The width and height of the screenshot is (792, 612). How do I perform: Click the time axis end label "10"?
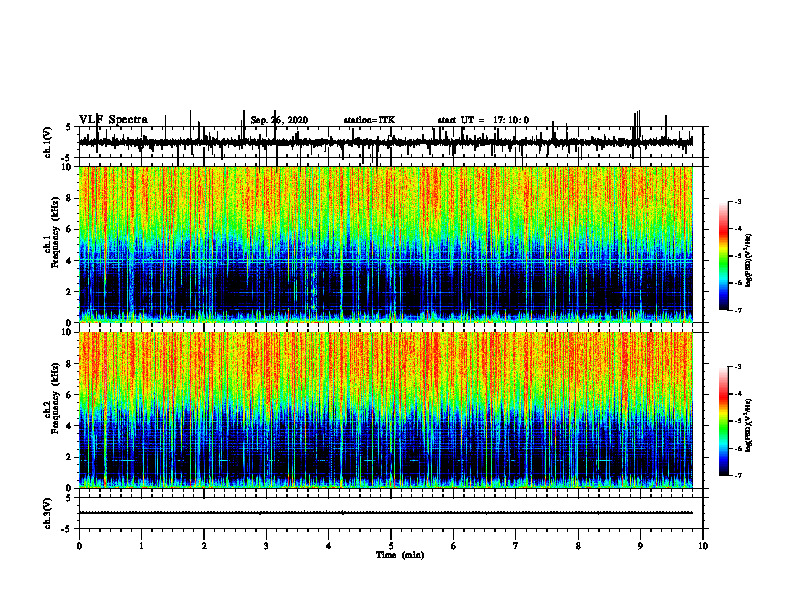[x=703, y=546]
